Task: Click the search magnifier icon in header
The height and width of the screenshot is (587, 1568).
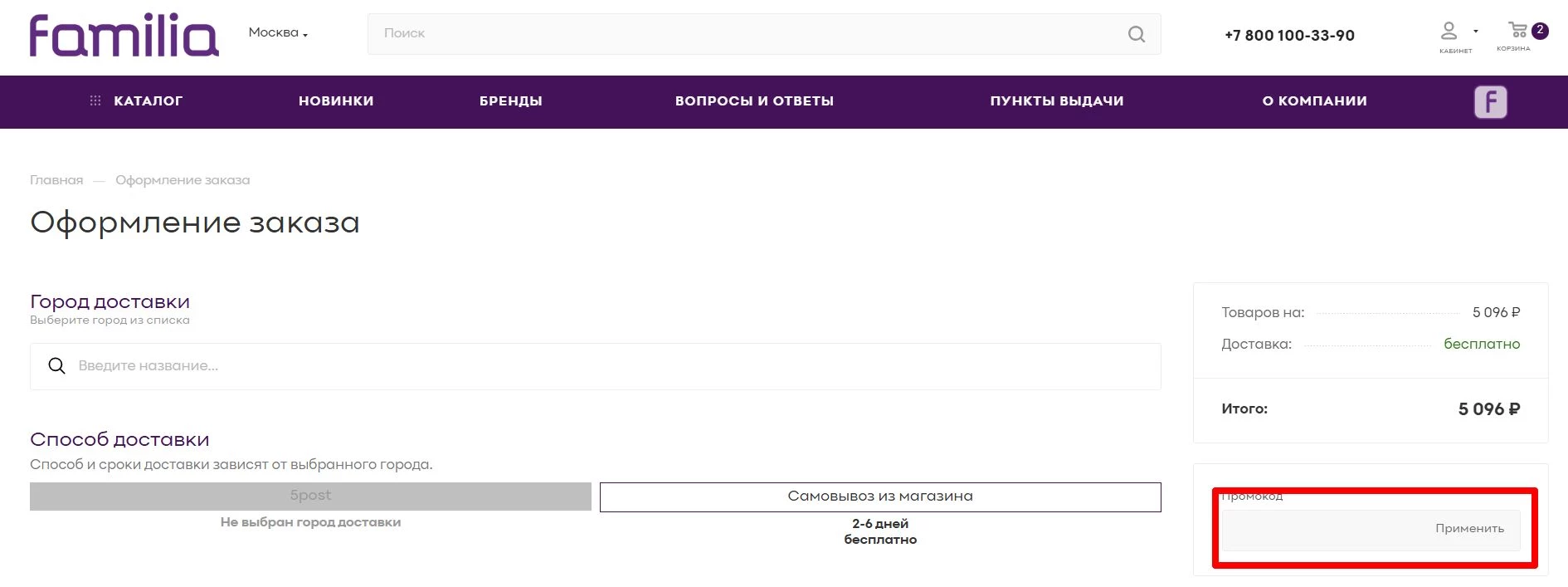Action: 1136,34
